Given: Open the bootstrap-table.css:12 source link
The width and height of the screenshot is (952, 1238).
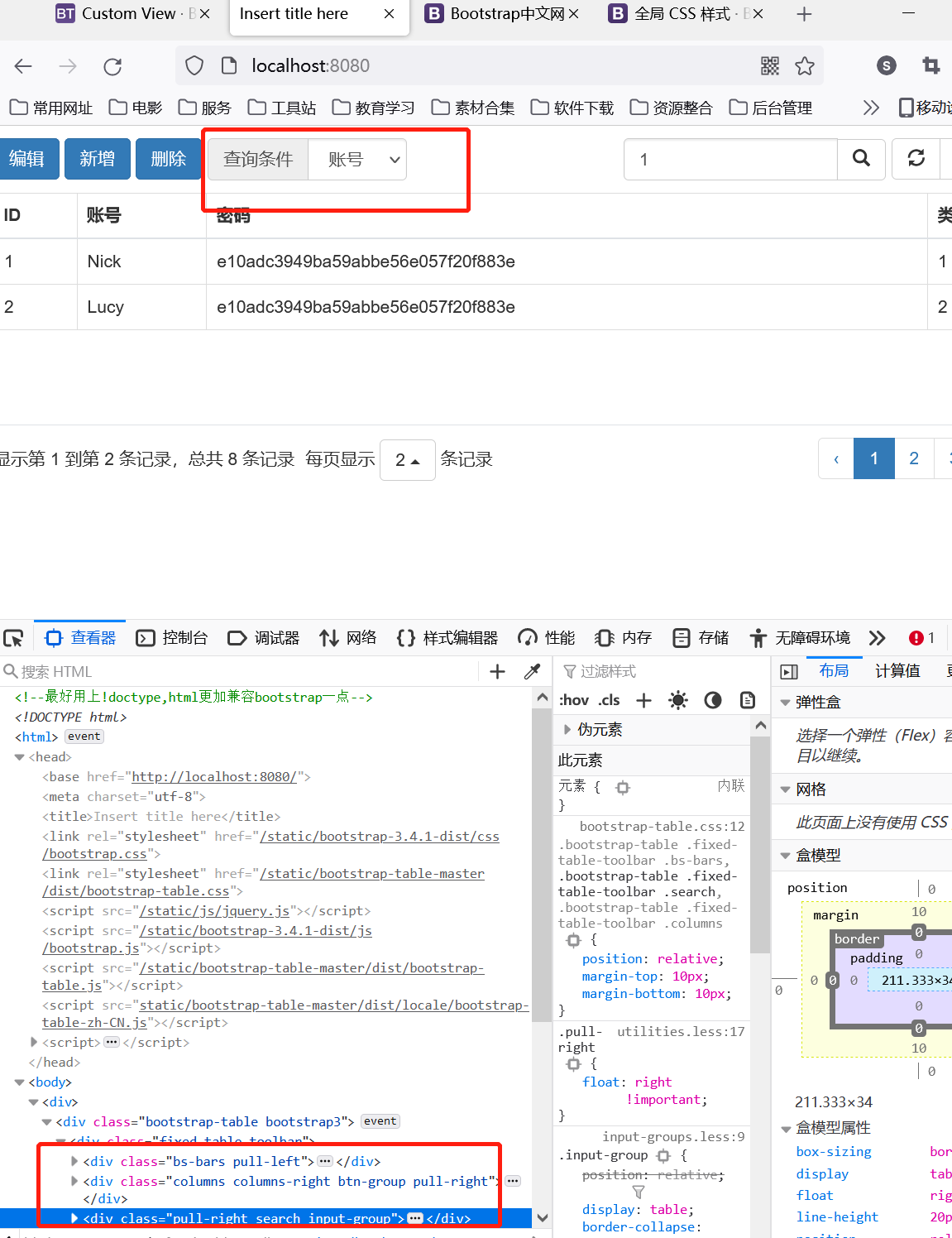Looking at the screenshot, I should pos(662,826).
